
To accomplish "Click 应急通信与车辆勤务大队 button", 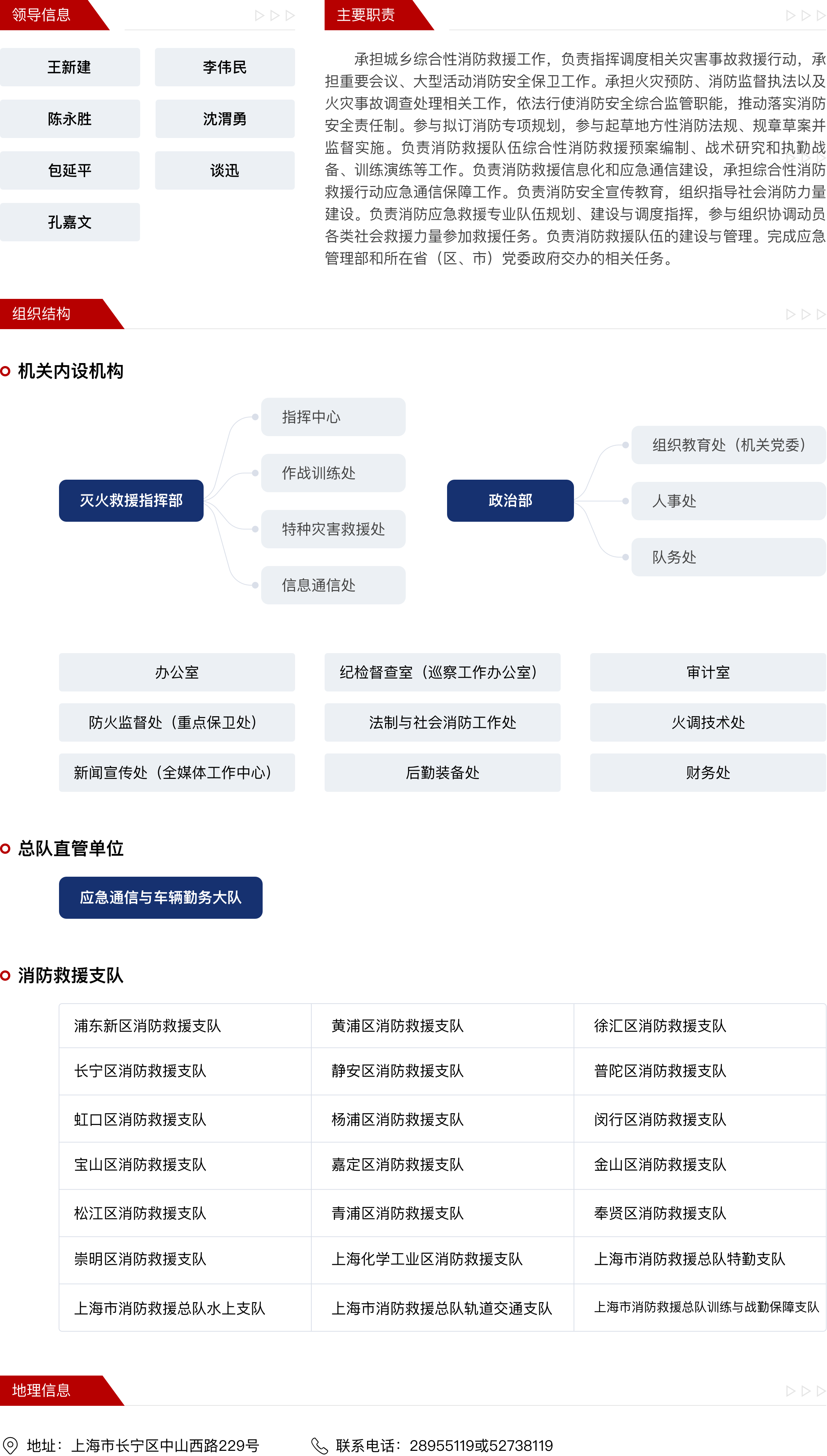I will 161,898.
